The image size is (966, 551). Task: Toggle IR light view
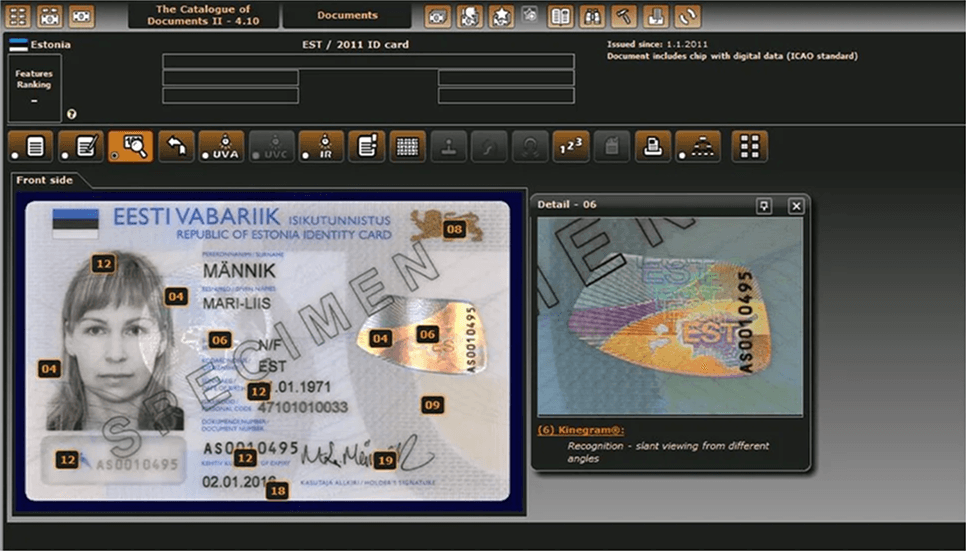322,147
